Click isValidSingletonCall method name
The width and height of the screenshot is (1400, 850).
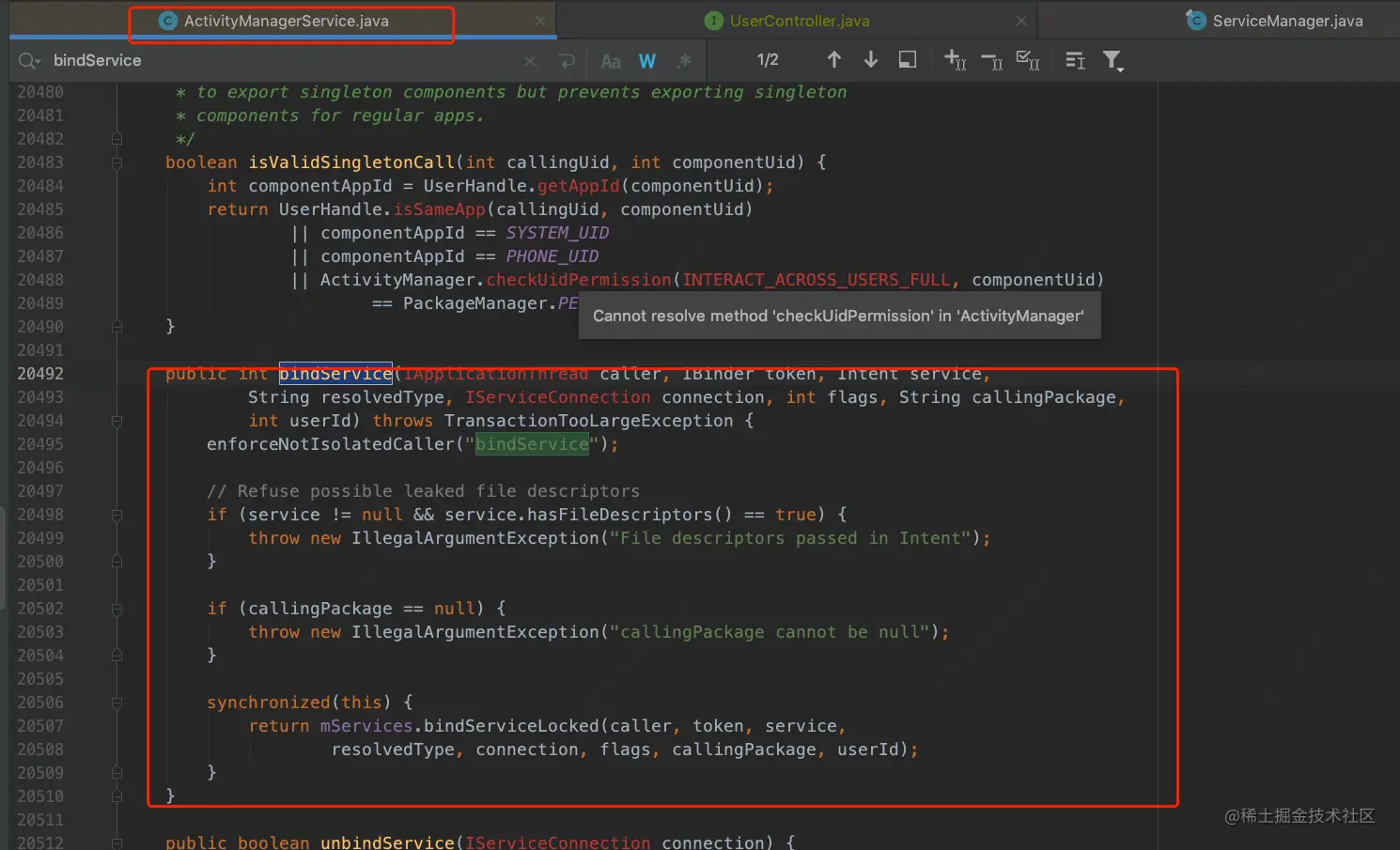[351, 162]
